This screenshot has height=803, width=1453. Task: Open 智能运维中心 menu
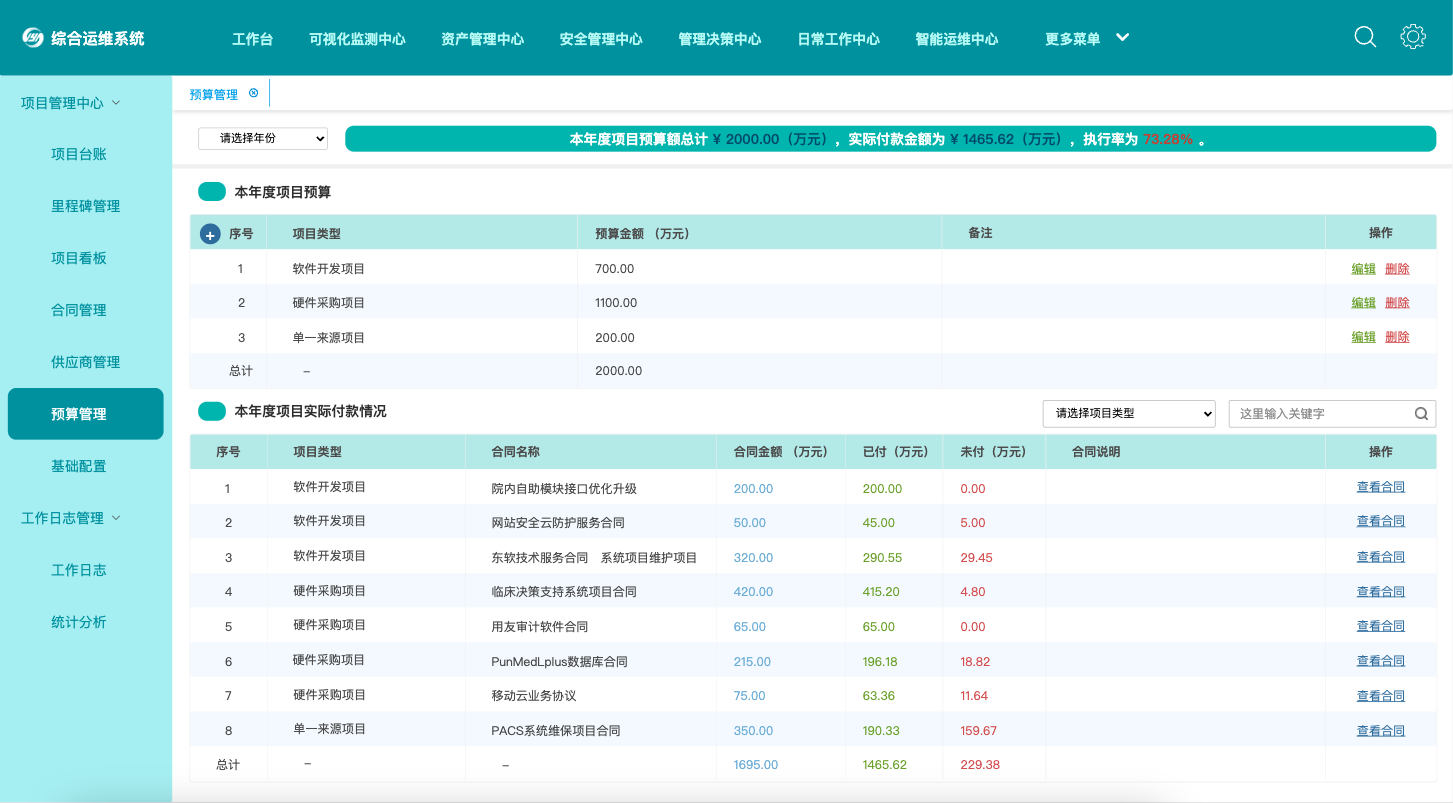click(957, 39)
